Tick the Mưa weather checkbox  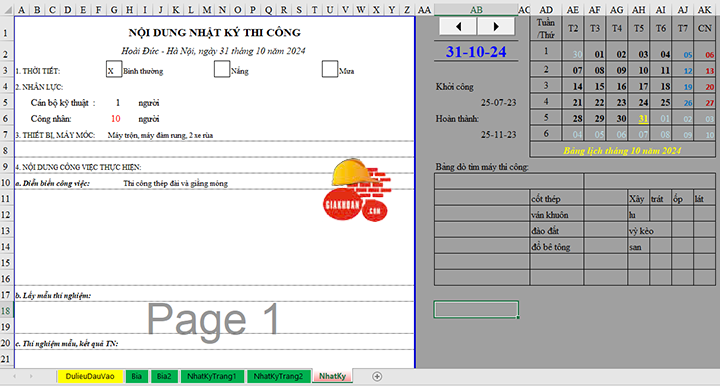pos(330,69)
